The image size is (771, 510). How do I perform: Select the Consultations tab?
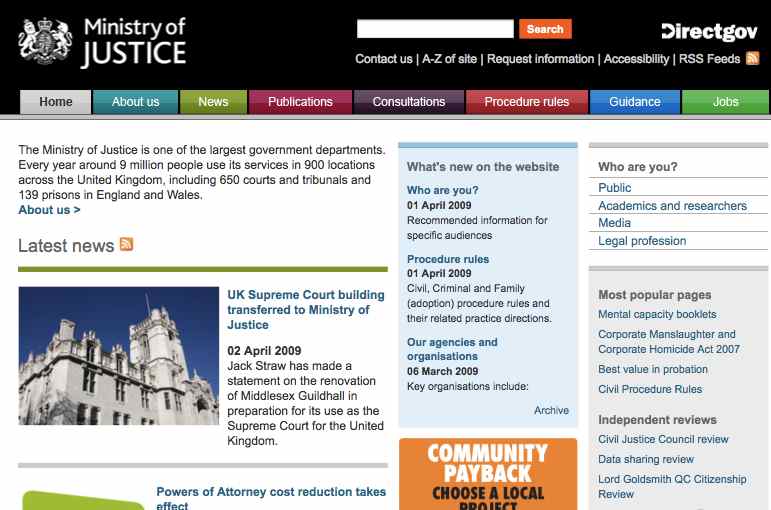click(x=409, y=102)
